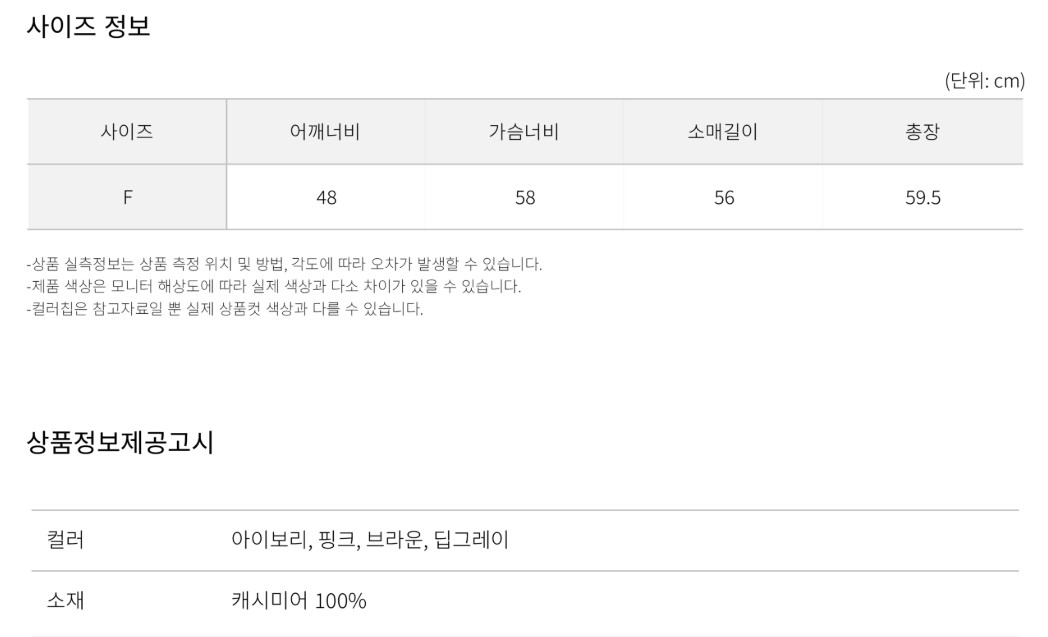Click the shoulder width value 48
Viewport: 1048px width, 637px height.
pyautogui.click(x=326, y=198)
